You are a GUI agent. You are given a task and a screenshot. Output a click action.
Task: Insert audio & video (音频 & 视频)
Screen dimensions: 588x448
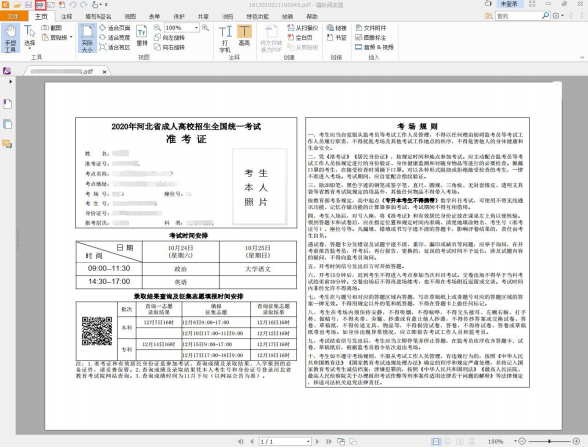pos(374,47)
